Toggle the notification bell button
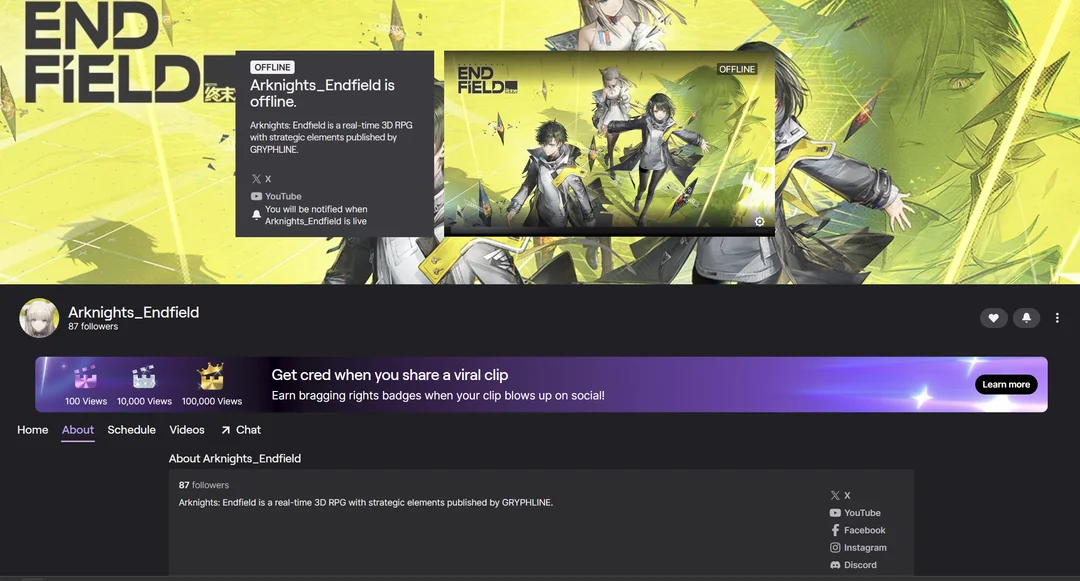 (x=1026, y=317)
